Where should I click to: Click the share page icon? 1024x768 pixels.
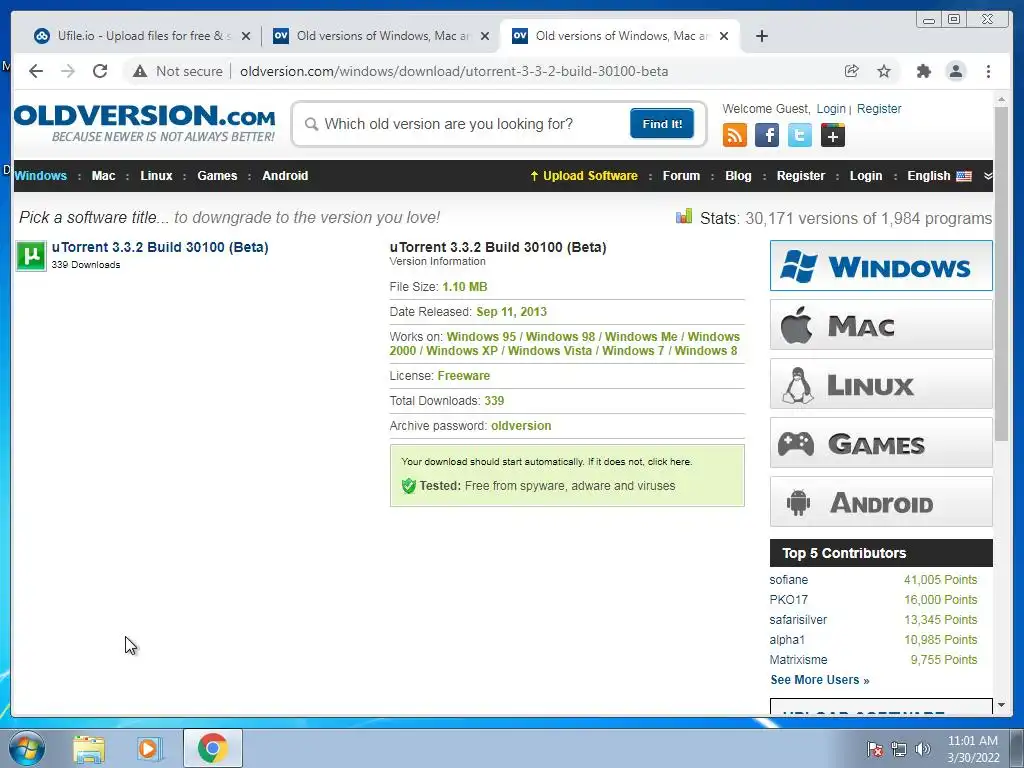coord(852,71)
